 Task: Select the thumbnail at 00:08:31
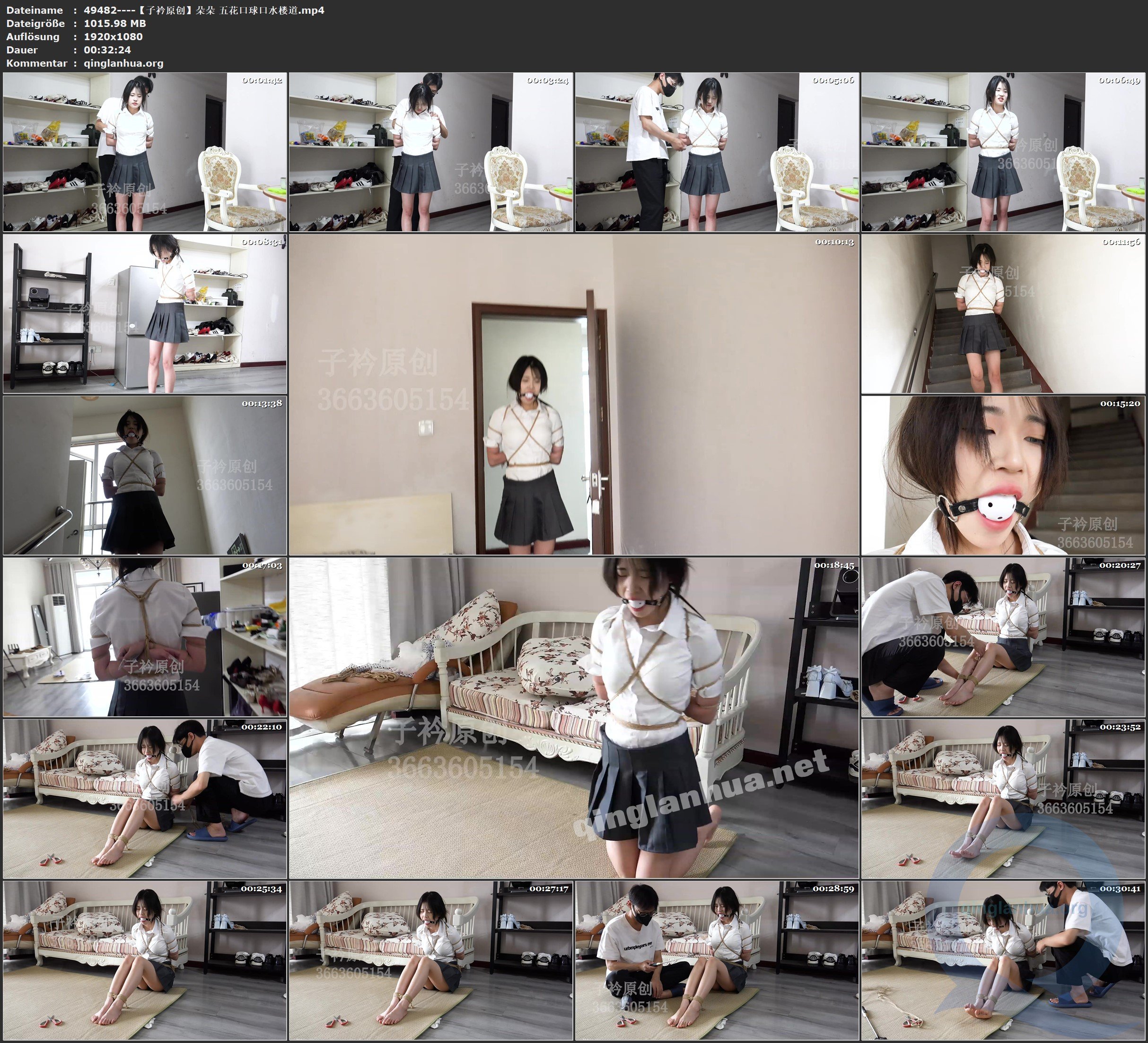click(x=145, y=313)
